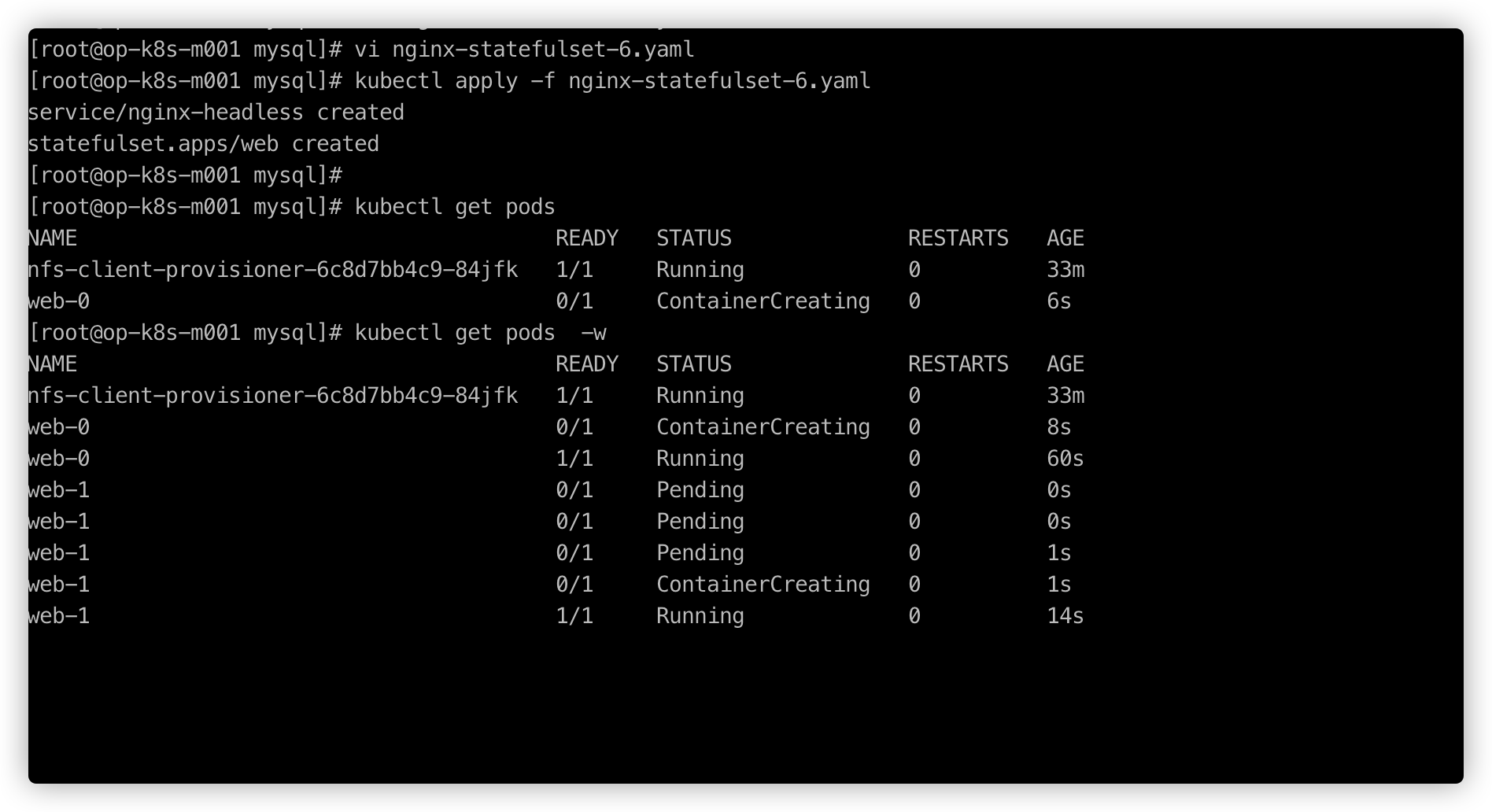Click ContainerCreating status on the 8s row
The image size is (1492, 812).
[x=763, y=427]
